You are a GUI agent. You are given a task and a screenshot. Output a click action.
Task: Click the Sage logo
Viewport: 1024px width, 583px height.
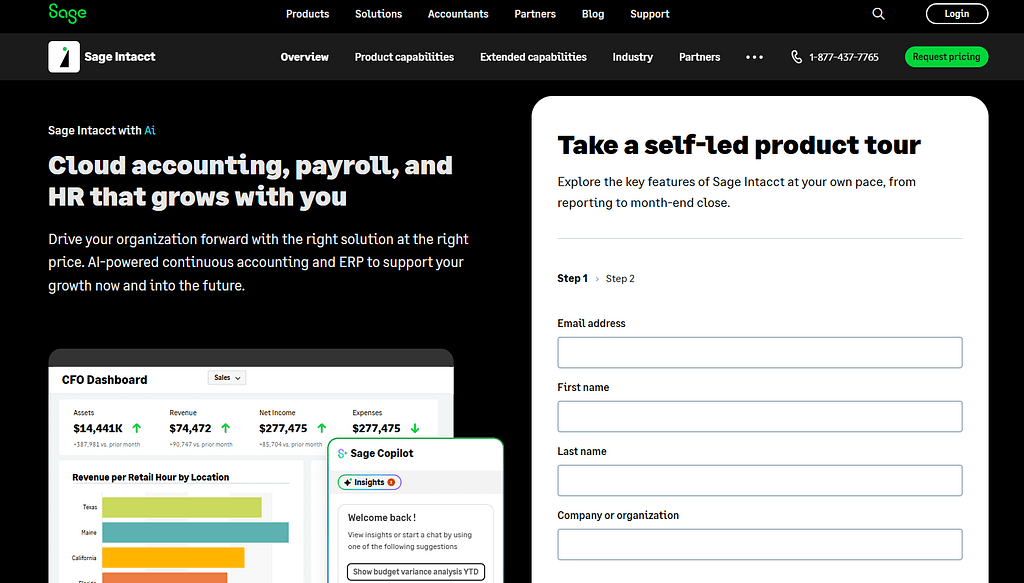click(67, 14)
